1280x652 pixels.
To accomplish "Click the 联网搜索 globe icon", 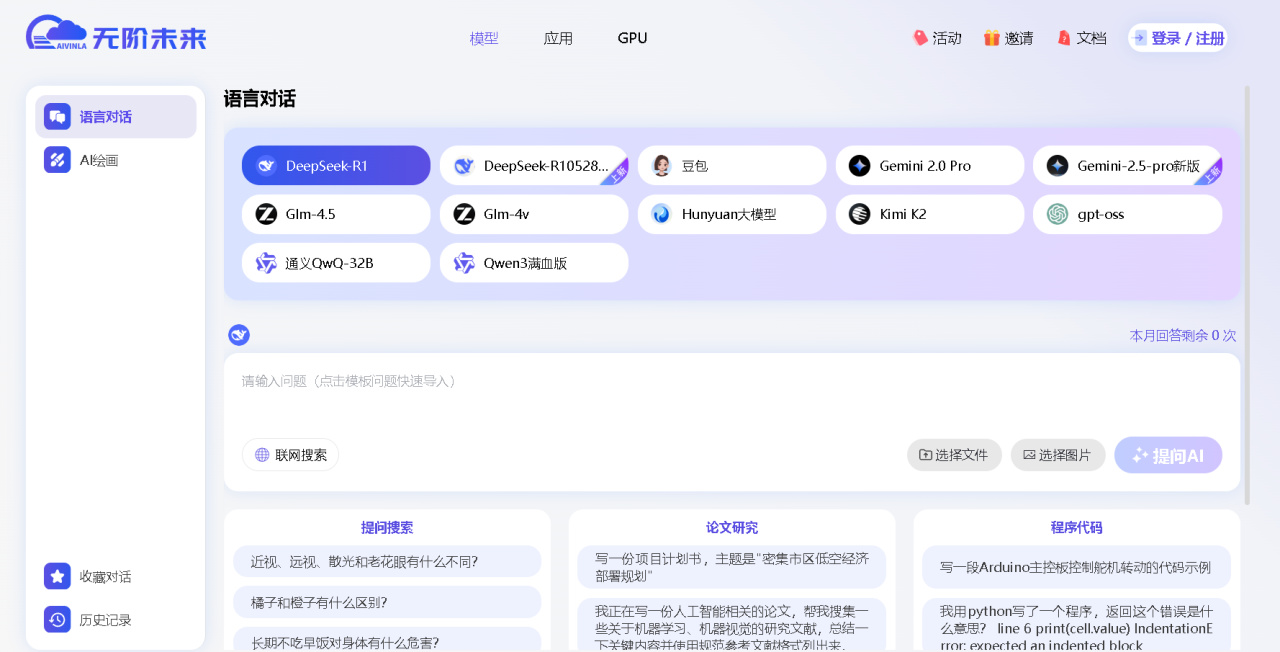I will 262,455.
